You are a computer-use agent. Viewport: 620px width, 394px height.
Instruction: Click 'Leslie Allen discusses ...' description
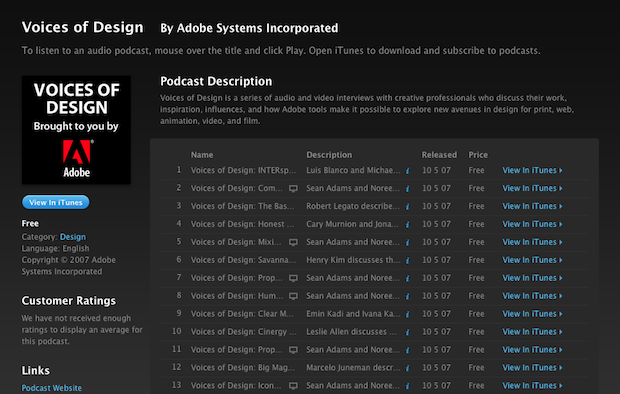tap(351, 331)
